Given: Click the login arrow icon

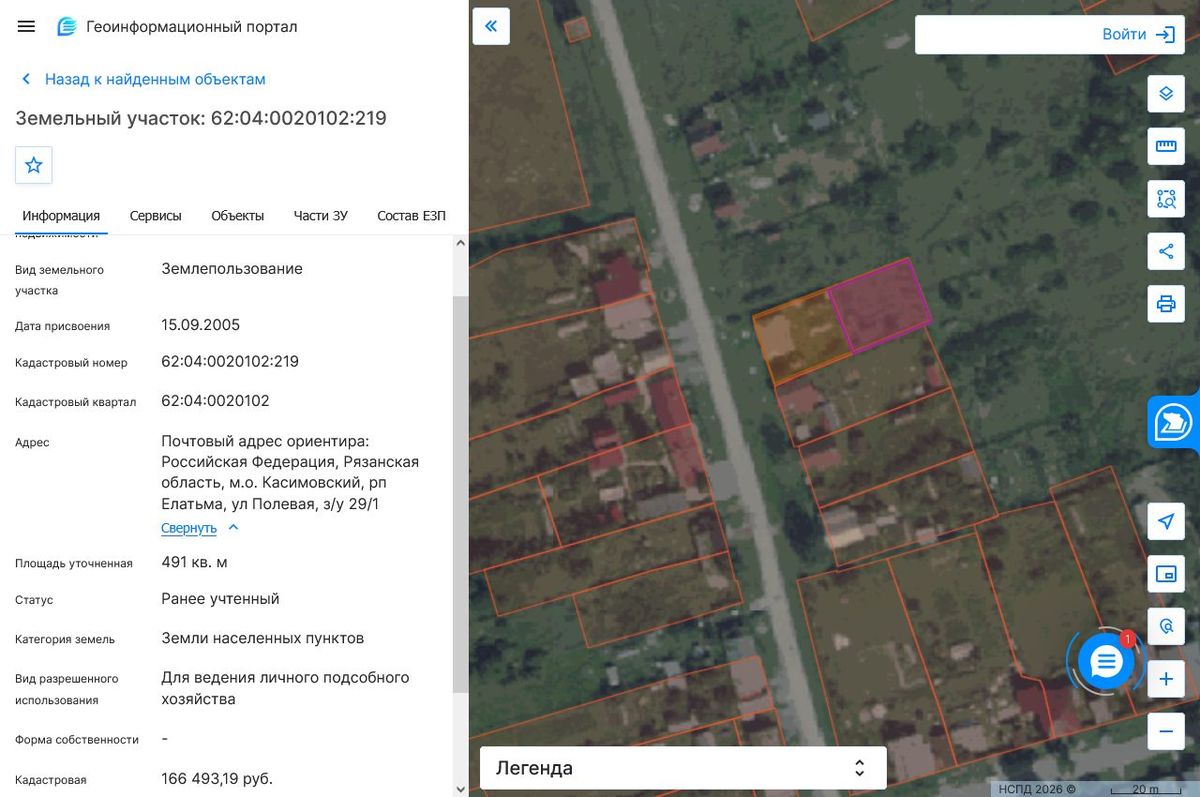Looking at the screenshot, I should click(x=1165, y=34).
